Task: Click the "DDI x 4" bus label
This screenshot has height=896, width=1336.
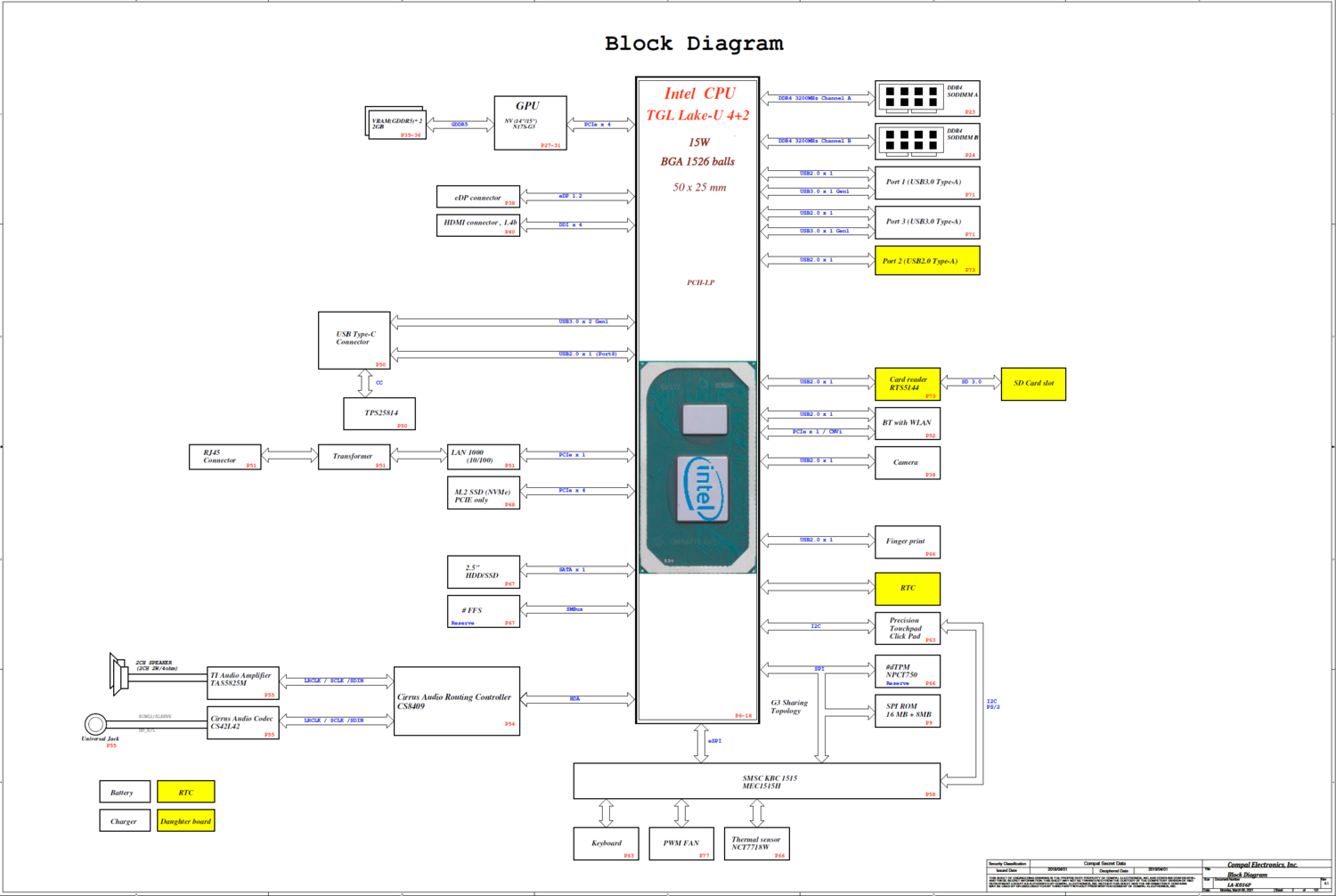Action: [x=570, y=224]
